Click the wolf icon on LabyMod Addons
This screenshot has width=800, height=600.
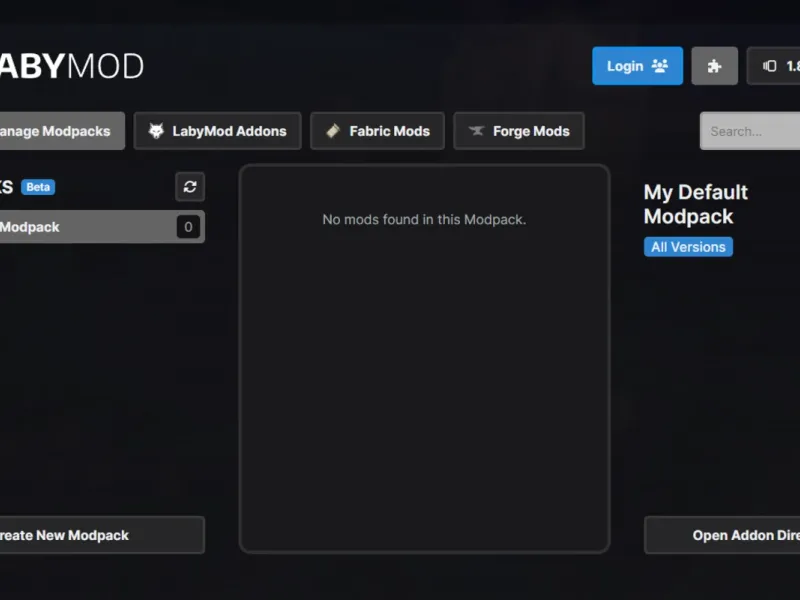coord(156,131)
